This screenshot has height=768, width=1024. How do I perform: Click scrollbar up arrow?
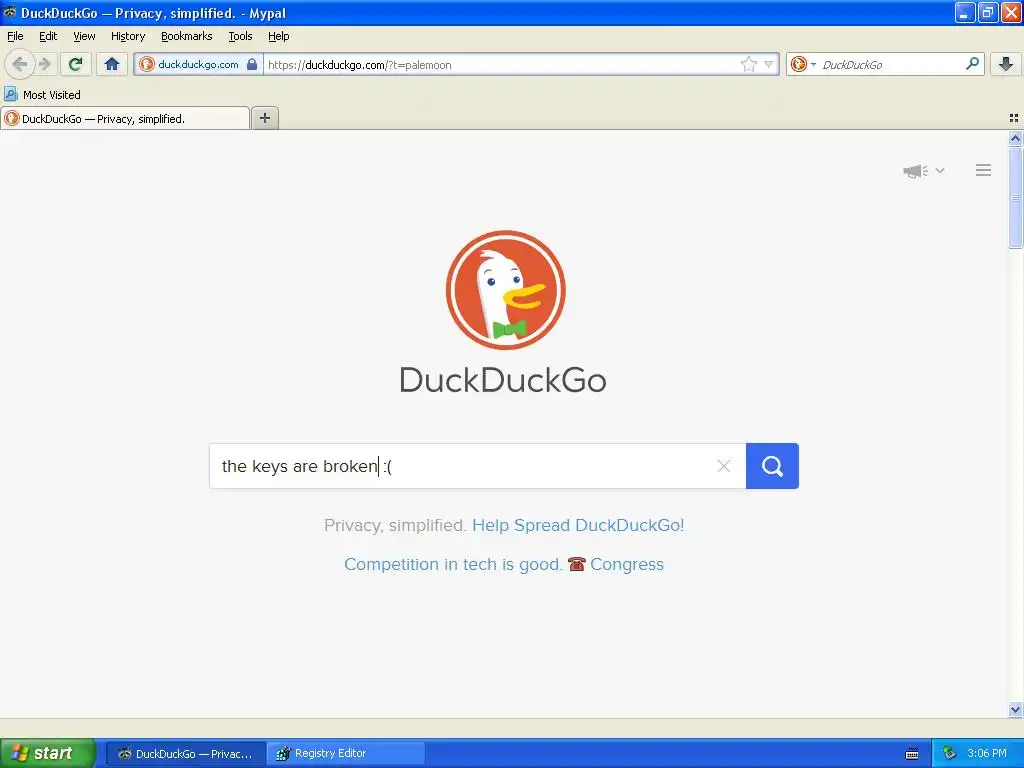tap(1015, 138)
